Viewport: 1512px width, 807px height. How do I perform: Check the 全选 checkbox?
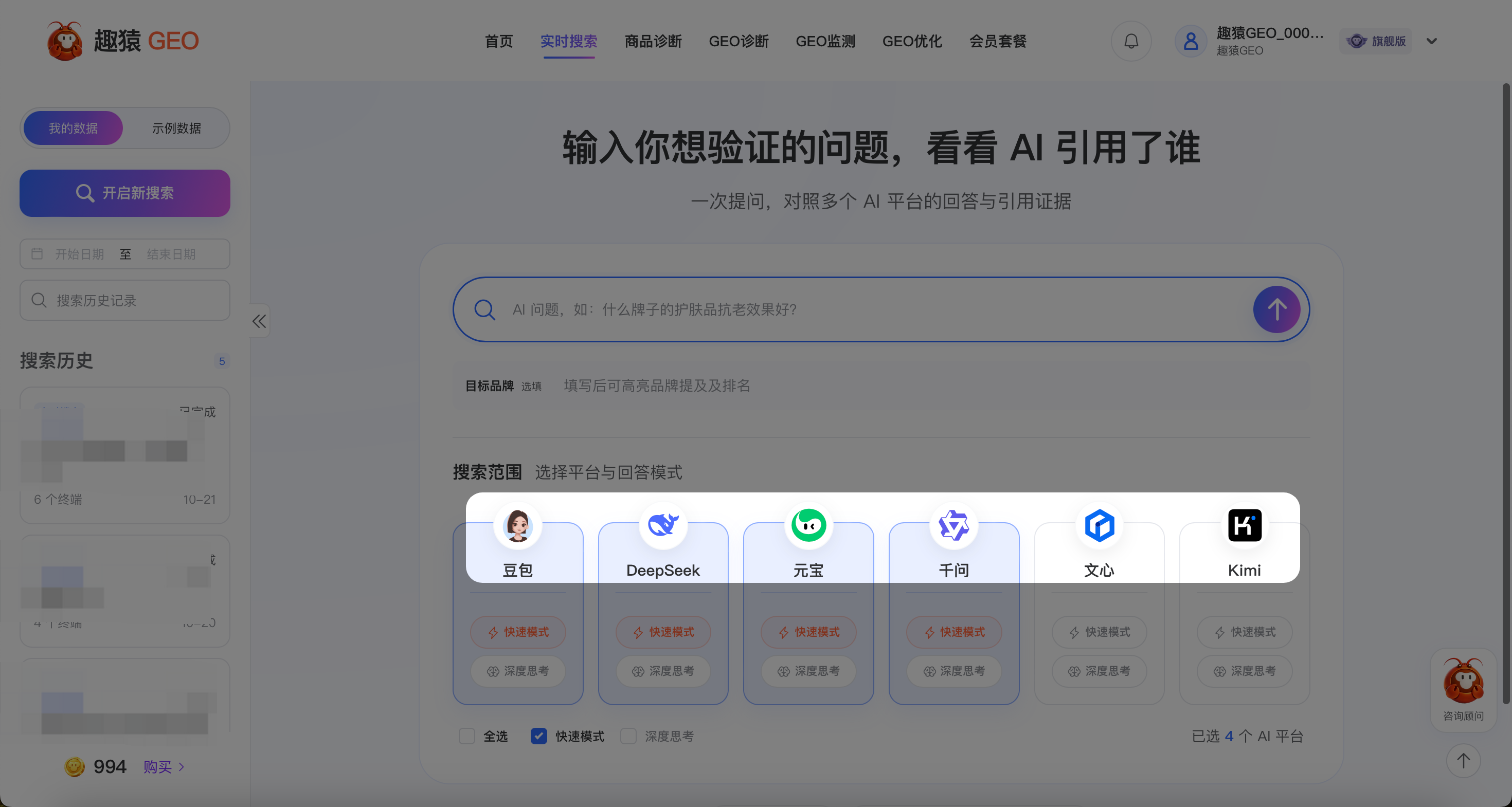coord(466,736)
